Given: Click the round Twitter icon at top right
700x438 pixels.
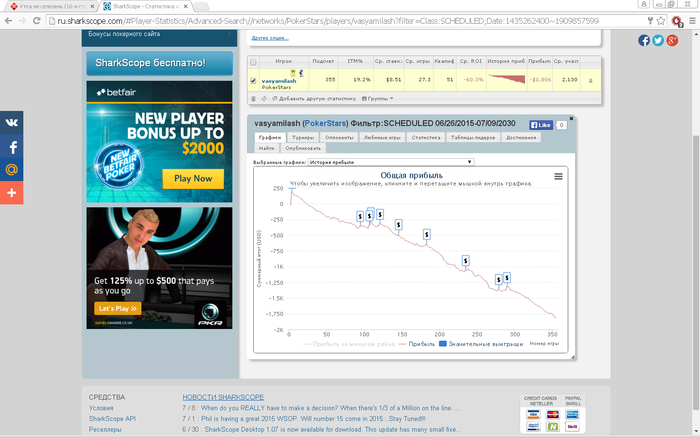Looking at the screenshot, I should click(658, 40).
